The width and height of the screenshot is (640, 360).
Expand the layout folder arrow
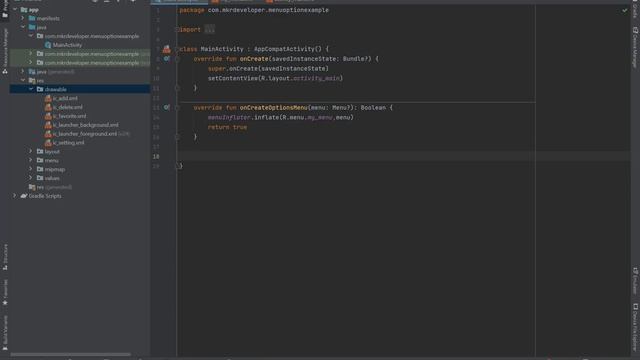point(31,151)
